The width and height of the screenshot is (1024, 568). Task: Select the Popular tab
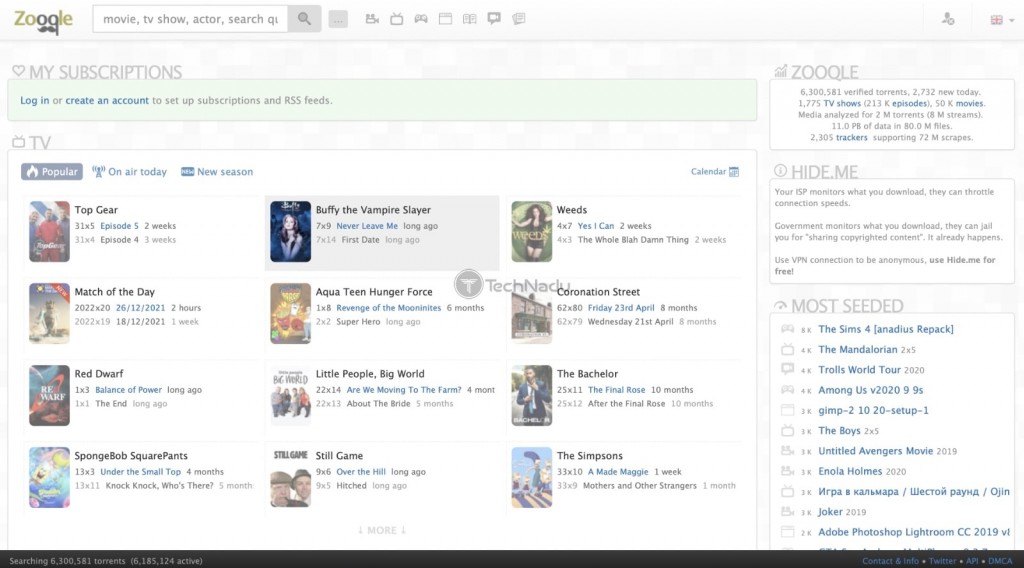52,172
